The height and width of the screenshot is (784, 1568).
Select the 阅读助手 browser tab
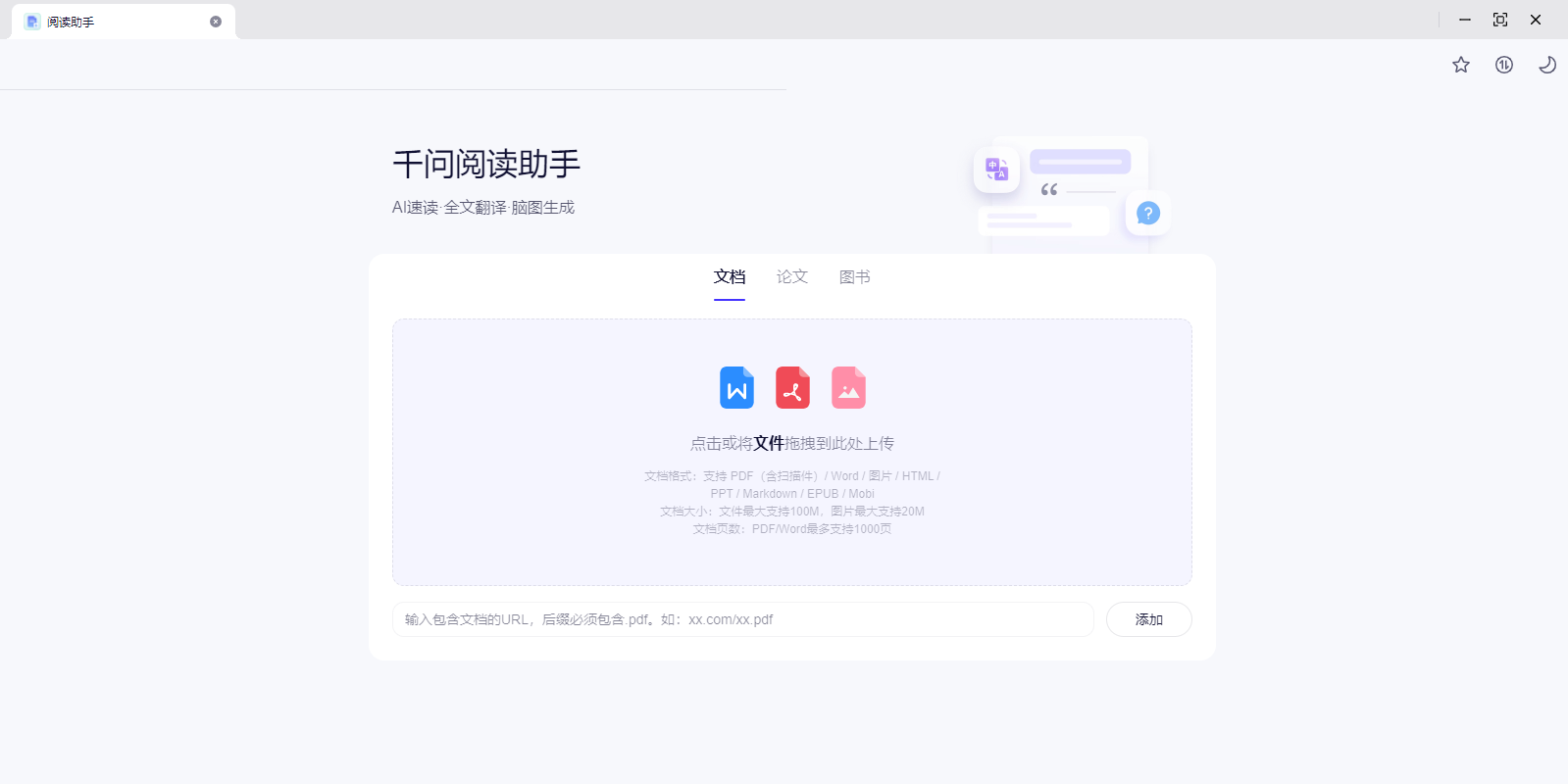point(124,22)
